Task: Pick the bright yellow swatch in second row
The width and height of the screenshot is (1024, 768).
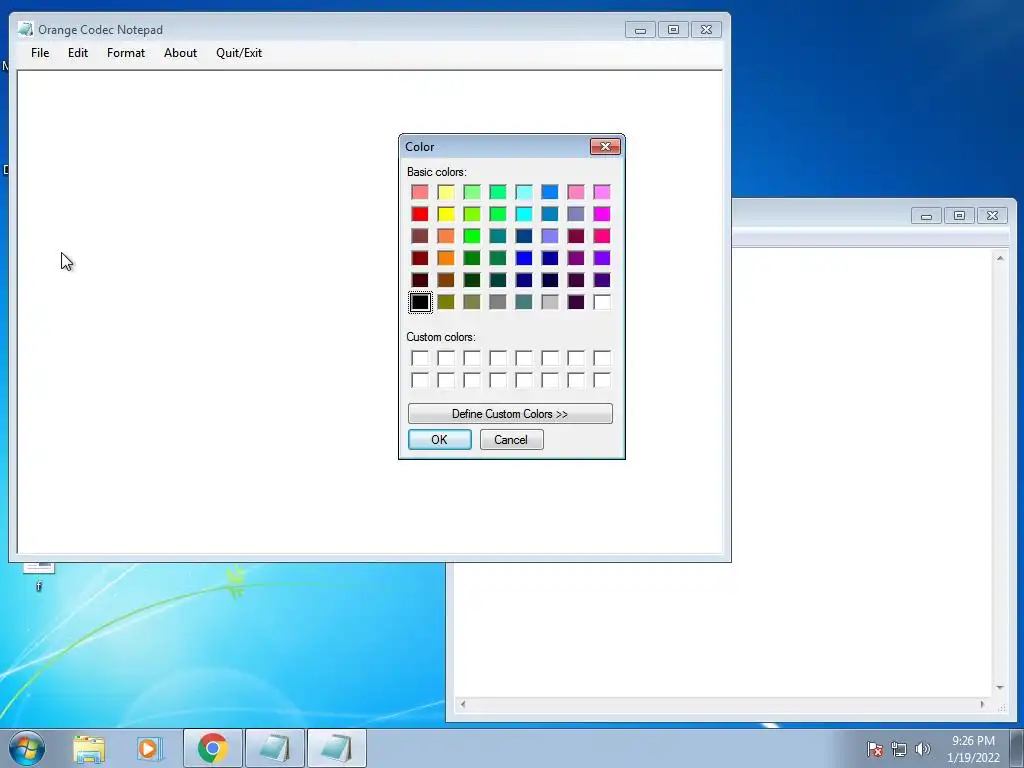Action: [446, 214]
